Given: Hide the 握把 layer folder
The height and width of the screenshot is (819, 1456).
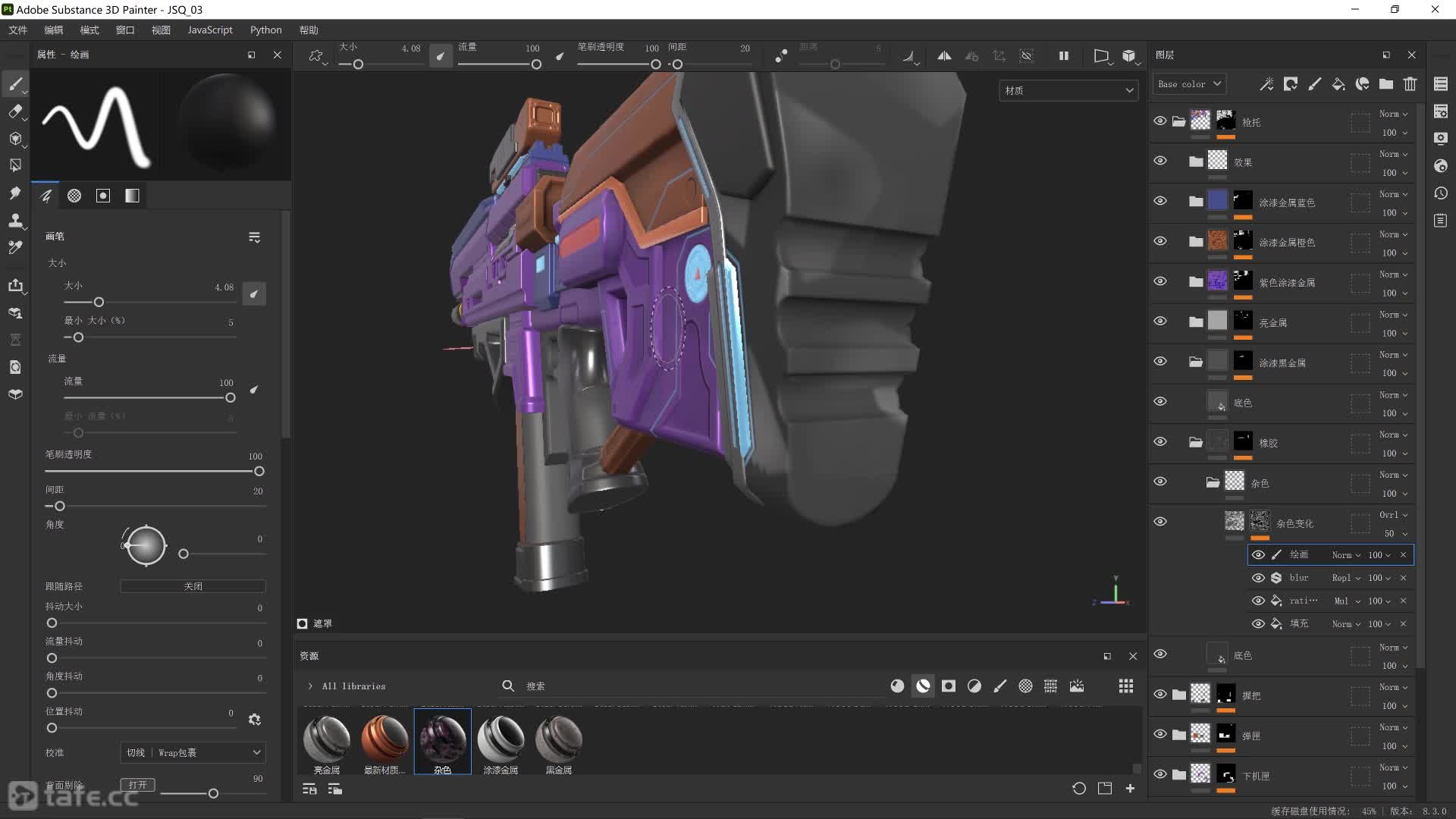Looking at the screenshot, I should pos(1159,695).
